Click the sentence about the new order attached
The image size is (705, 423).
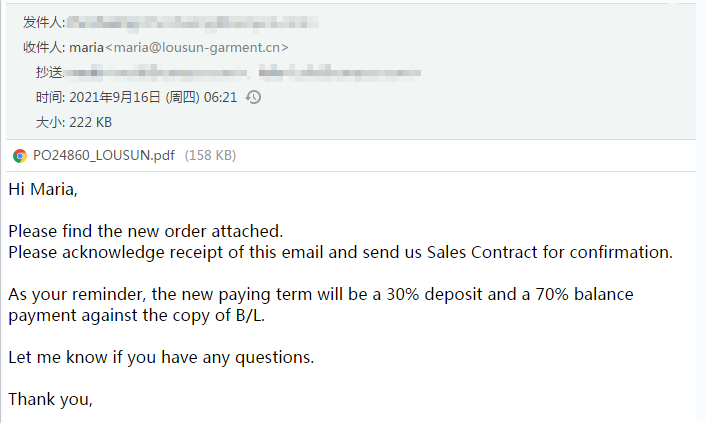click(x=146, y=231)
